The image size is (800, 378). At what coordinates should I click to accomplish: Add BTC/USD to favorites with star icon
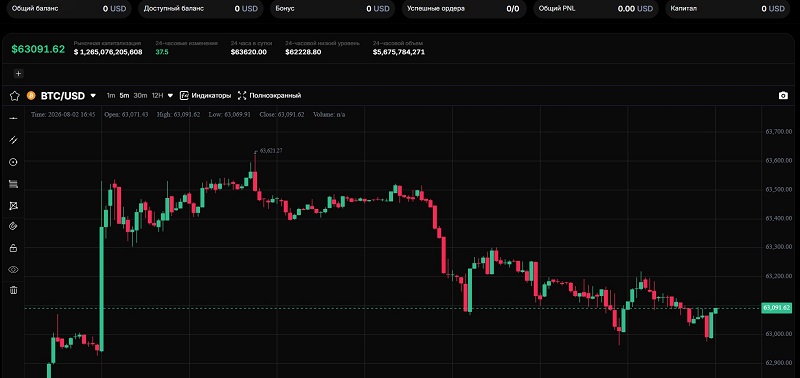[14, 95]
